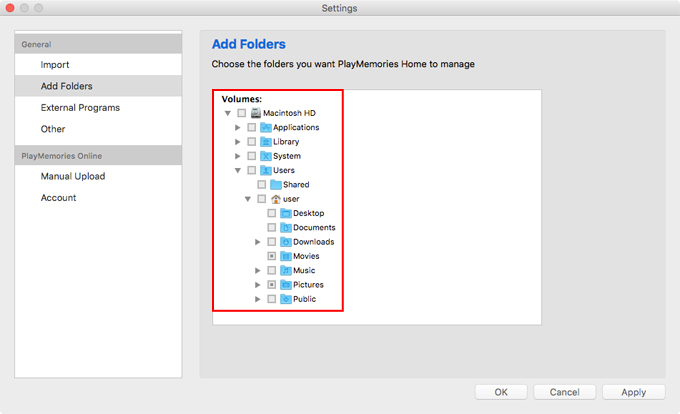Click the Music folder icon
This screenshot has height=414, width=680.
286,271
